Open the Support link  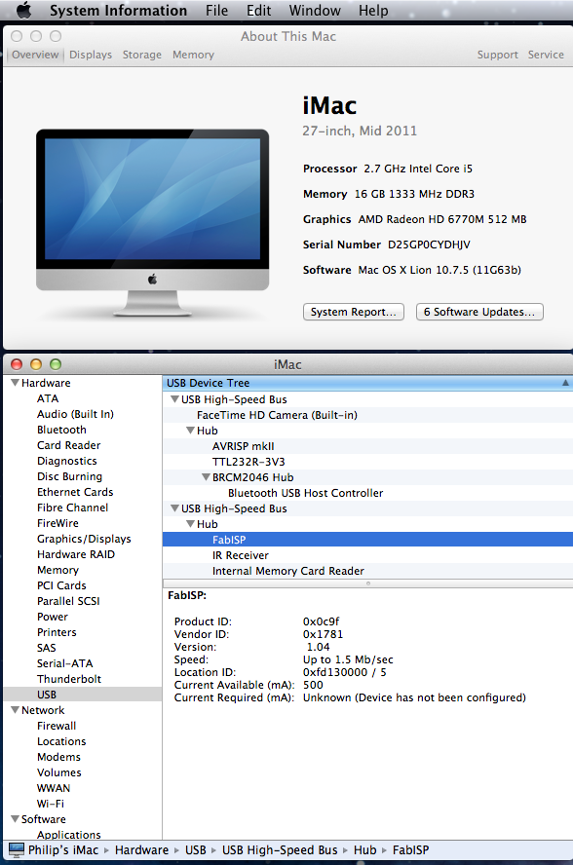(x=497, y=55)
